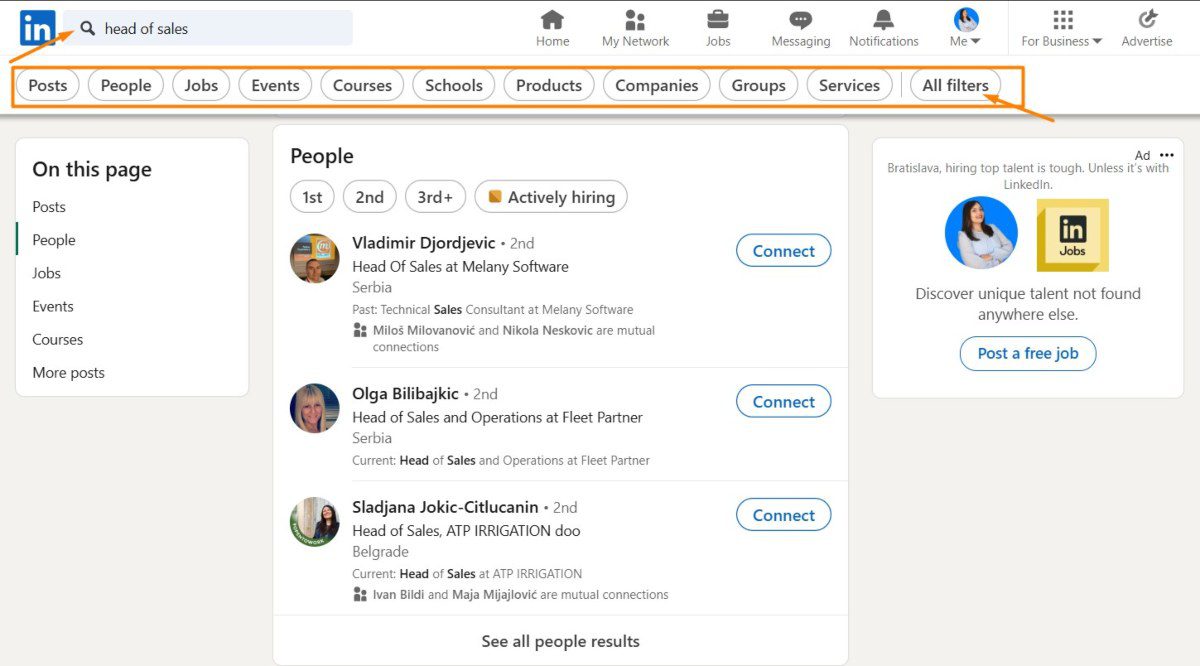Open My Network icon
The width and height of the screenshot is (1200, 666).
635,19
